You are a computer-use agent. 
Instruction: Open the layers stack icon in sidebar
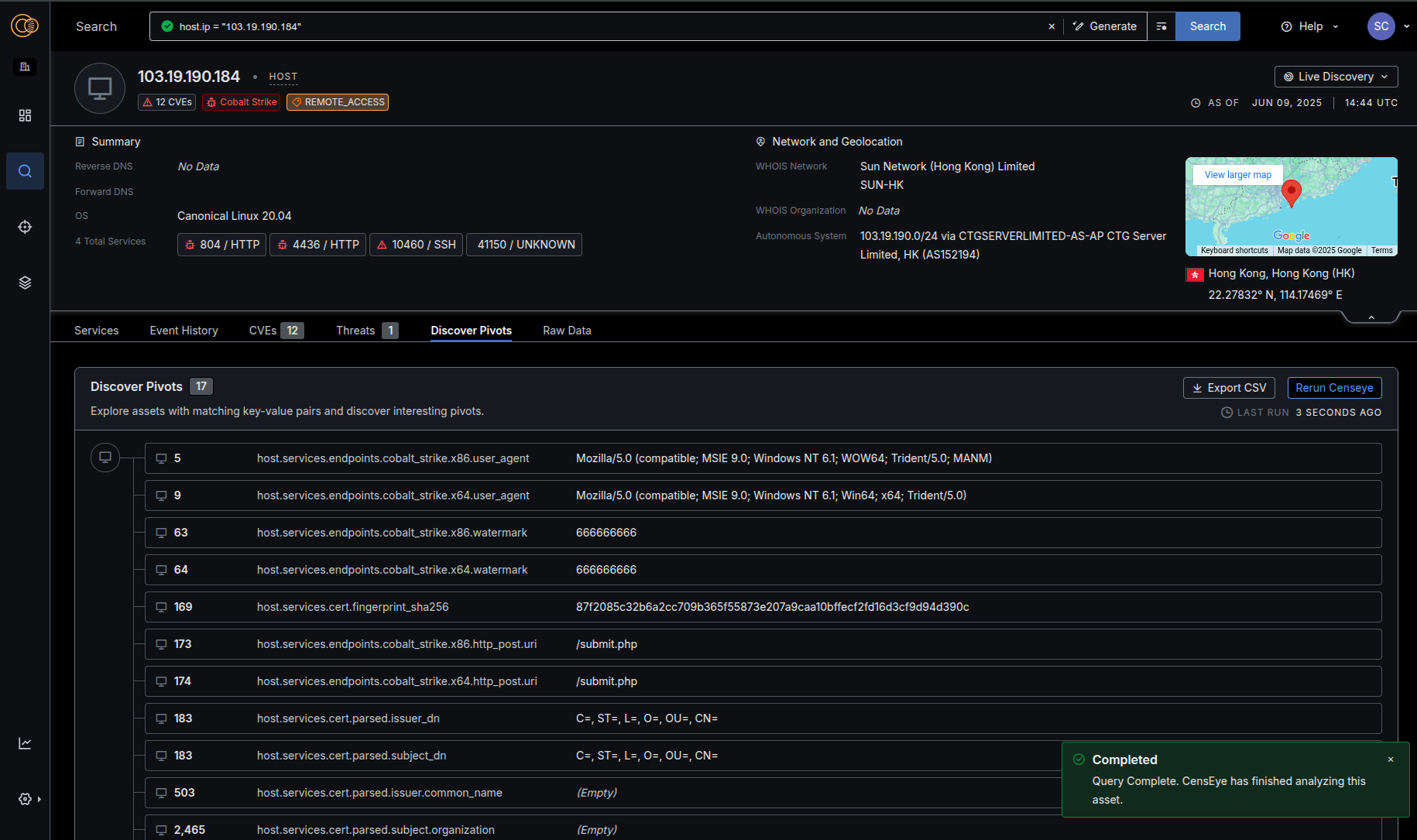point(25,283)
